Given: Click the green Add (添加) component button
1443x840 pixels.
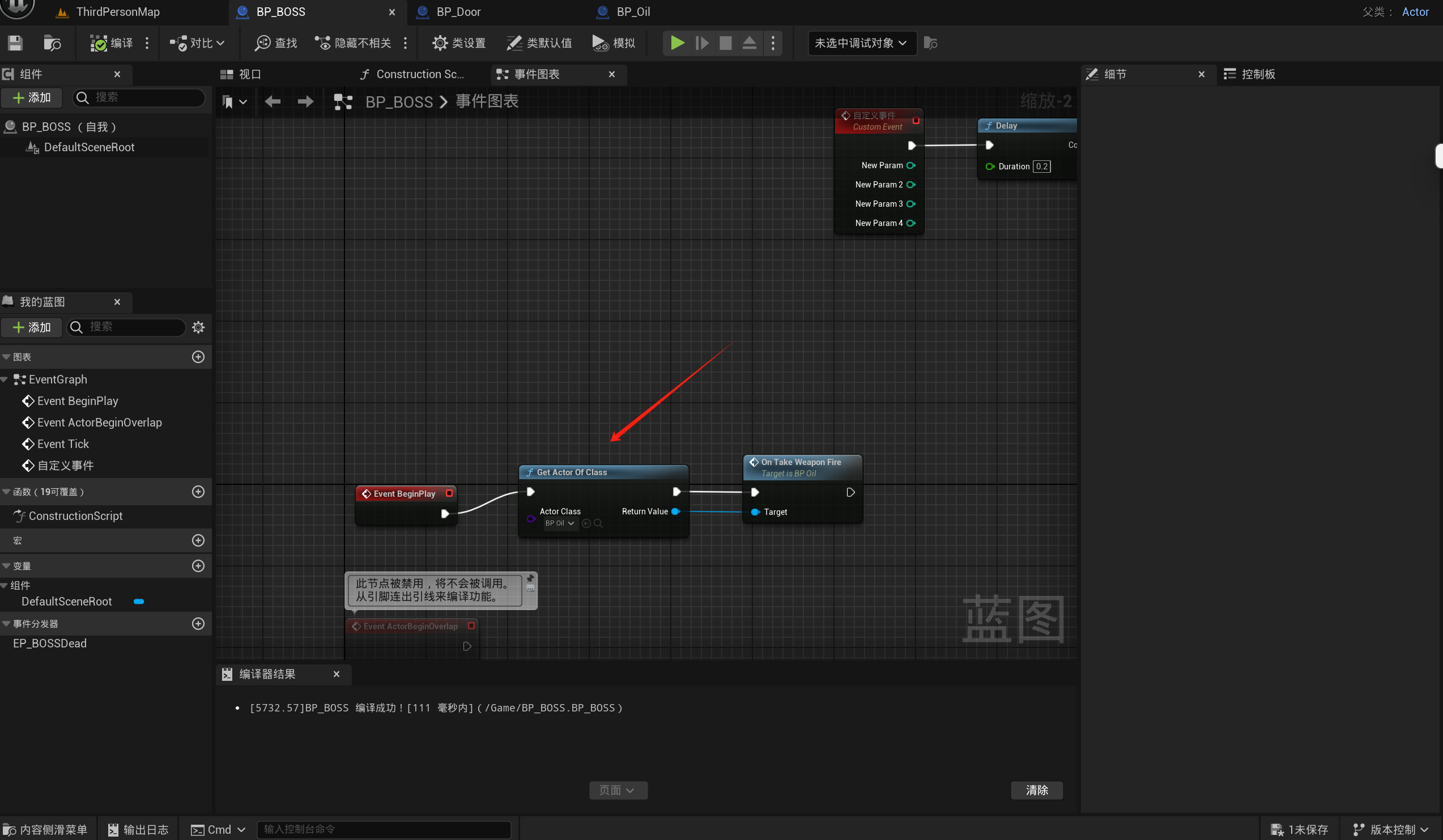Looking at the screenshot, I should click(x=32, y=98).
